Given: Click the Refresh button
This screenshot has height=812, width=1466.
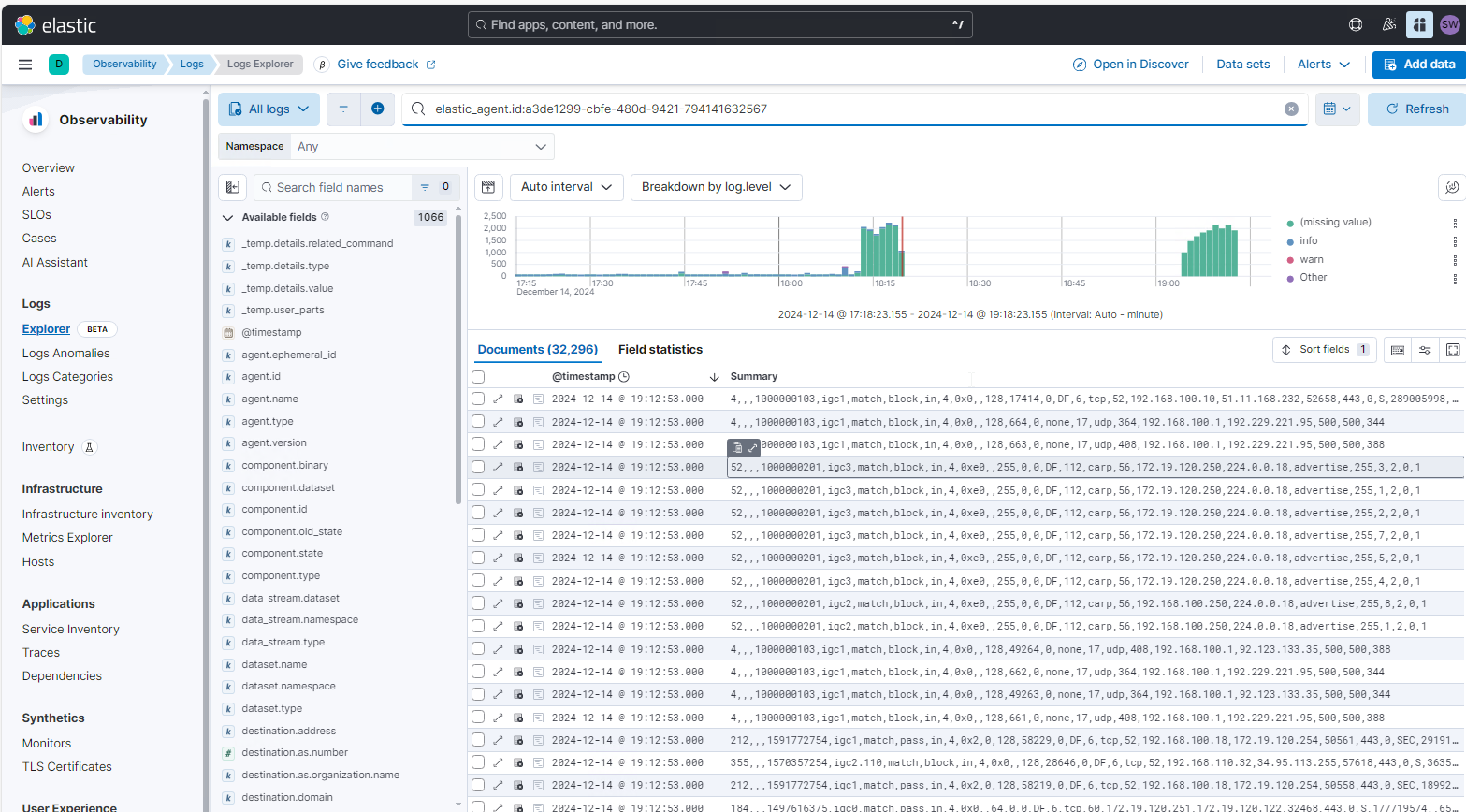Looking at the screenshot, I should [x=1416, y=109].
